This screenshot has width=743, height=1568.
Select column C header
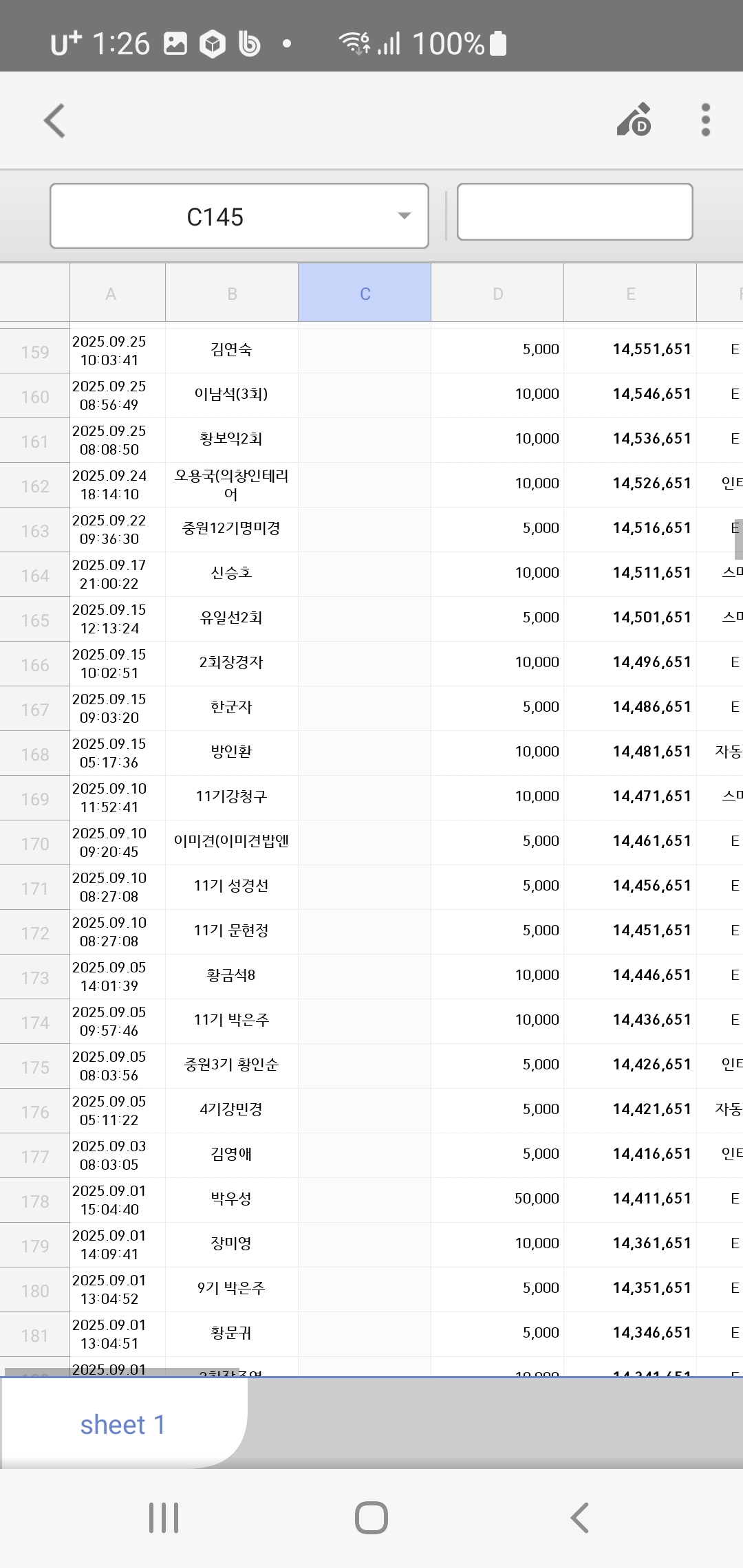365,294
